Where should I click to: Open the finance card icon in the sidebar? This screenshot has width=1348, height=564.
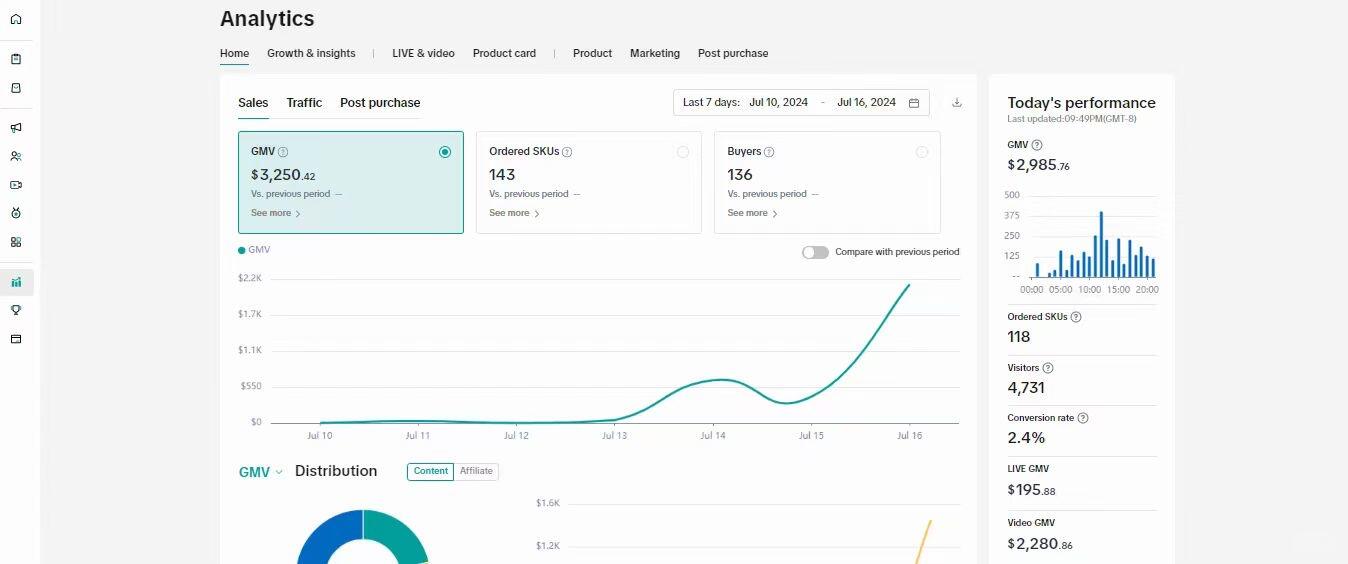click(x=16, y=339)
